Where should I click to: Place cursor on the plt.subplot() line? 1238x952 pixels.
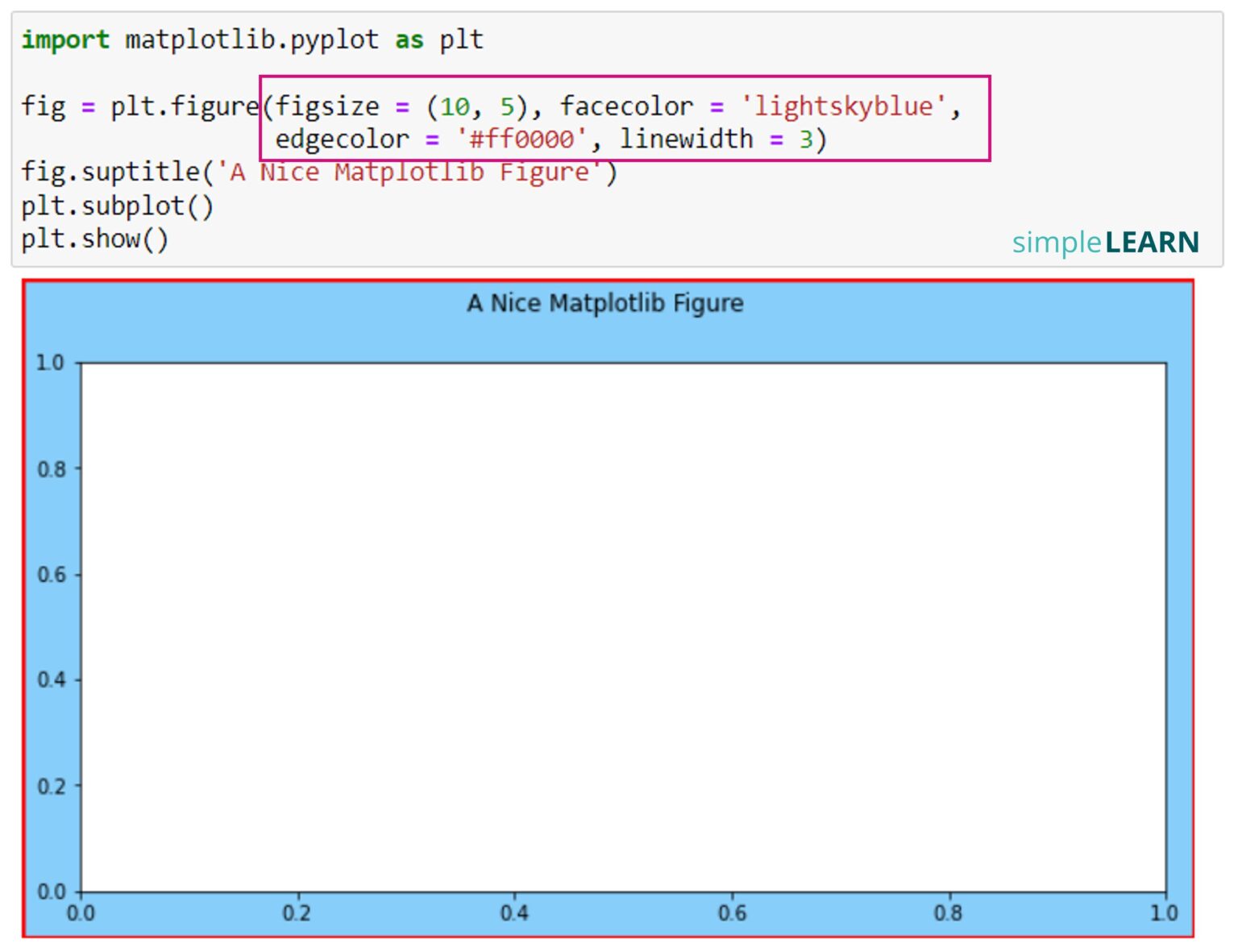tap(118, 206)
